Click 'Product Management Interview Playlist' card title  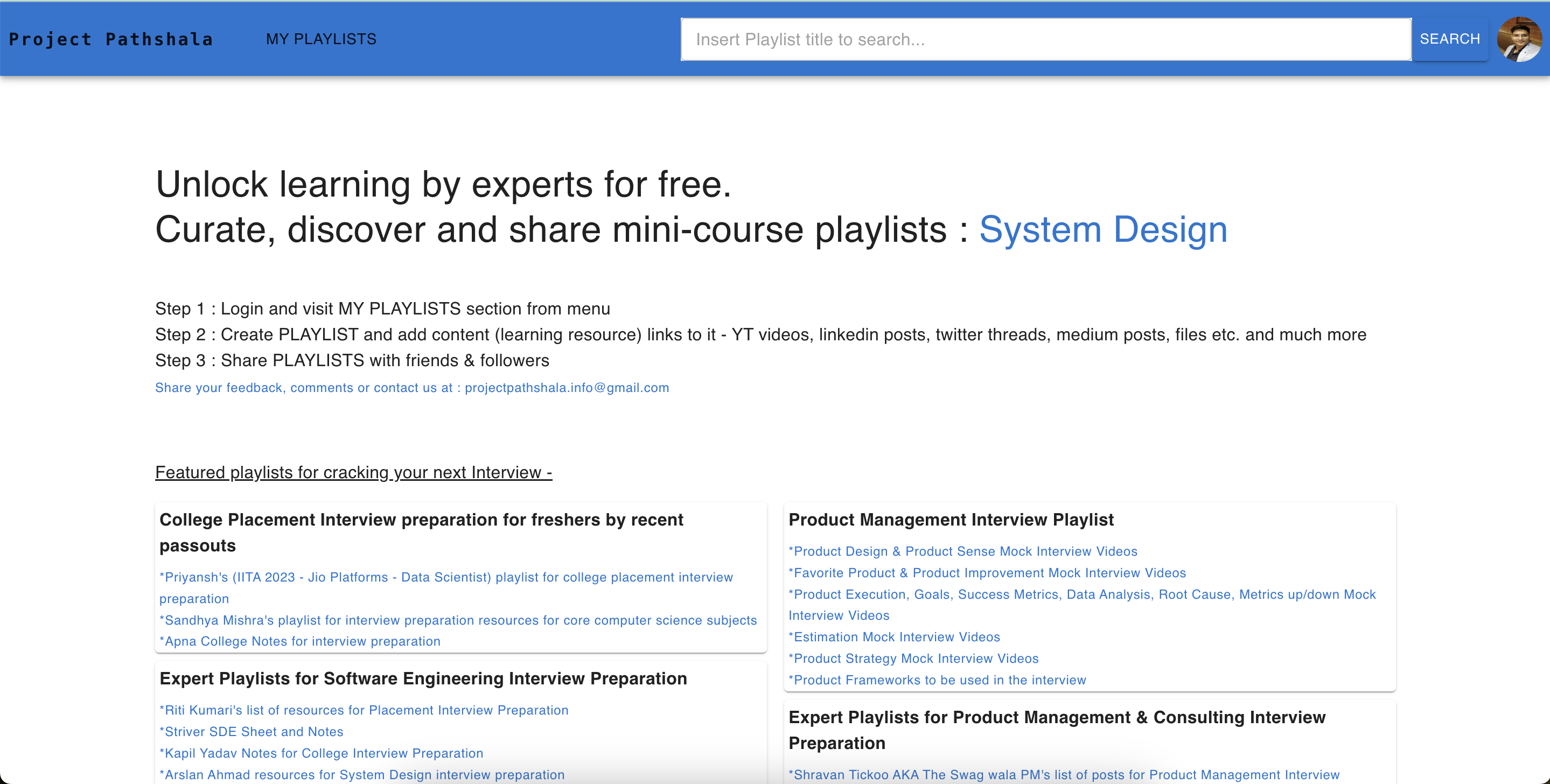pyautogui.click(x=951, y=520)
